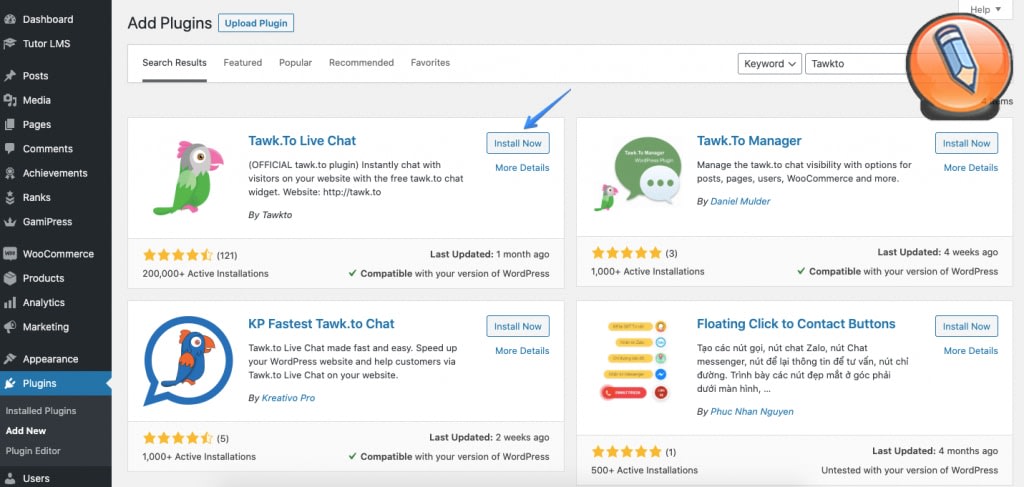Image resolution: width=1024 pixels, height=487 pixels.
Task: Click the plugin search field containing Tawkto
Action: (857, 63)
